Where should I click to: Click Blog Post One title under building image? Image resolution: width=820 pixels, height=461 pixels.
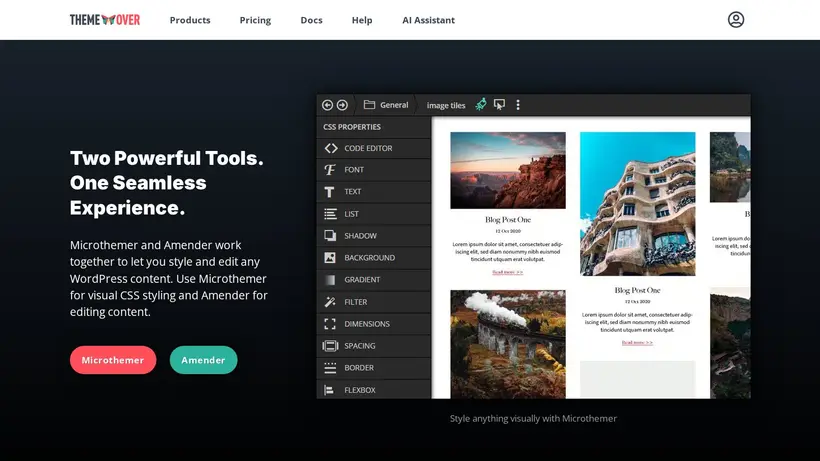click(637, 290)
